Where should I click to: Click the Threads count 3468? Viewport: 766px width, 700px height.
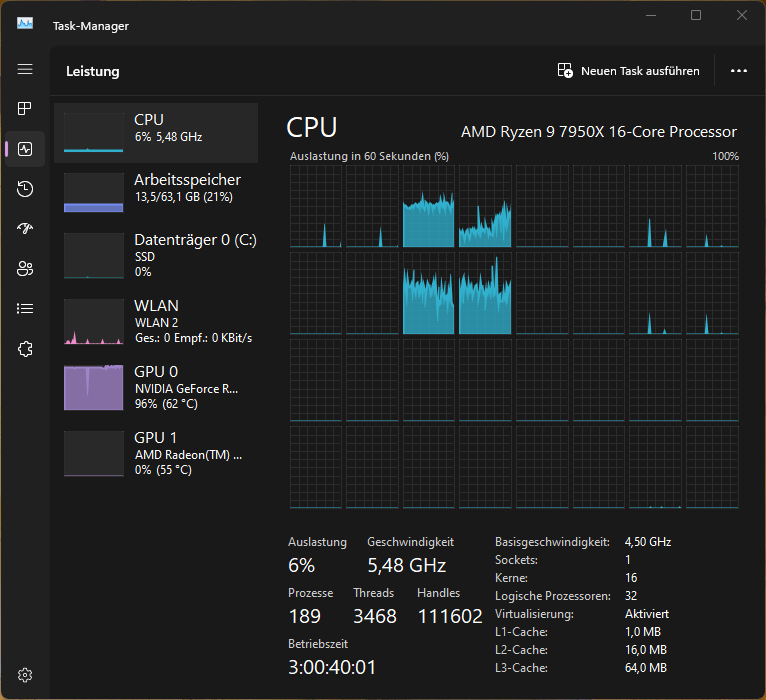[375, 616]
